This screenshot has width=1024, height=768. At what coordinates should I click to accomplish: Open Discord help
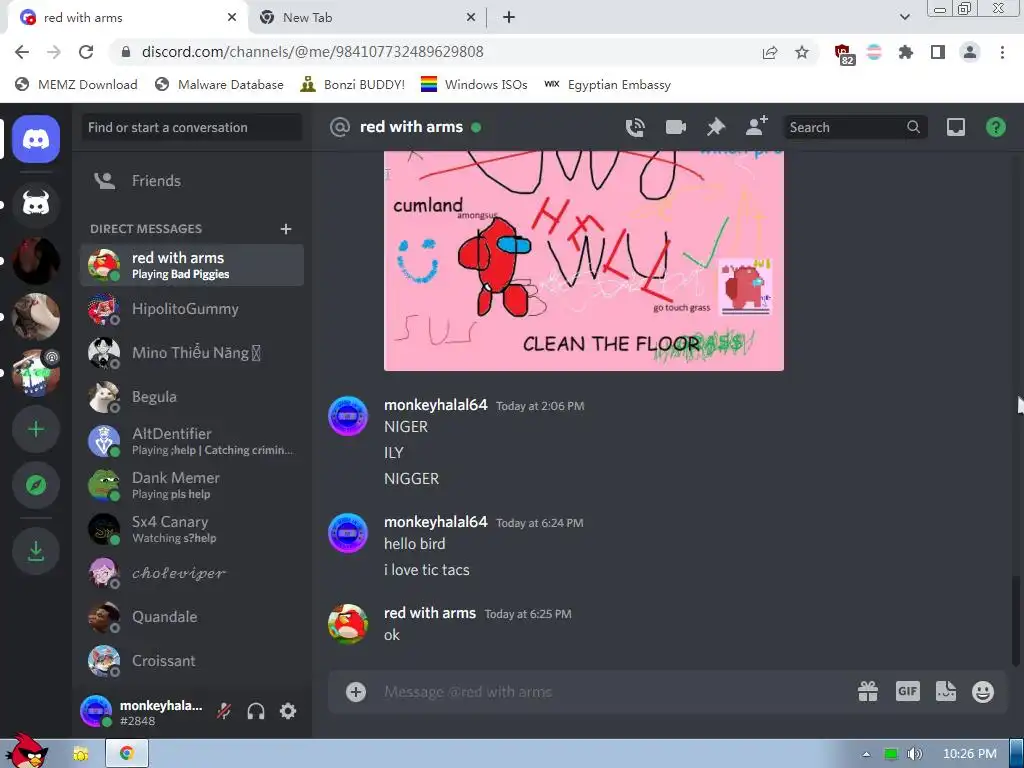(995, 127)
